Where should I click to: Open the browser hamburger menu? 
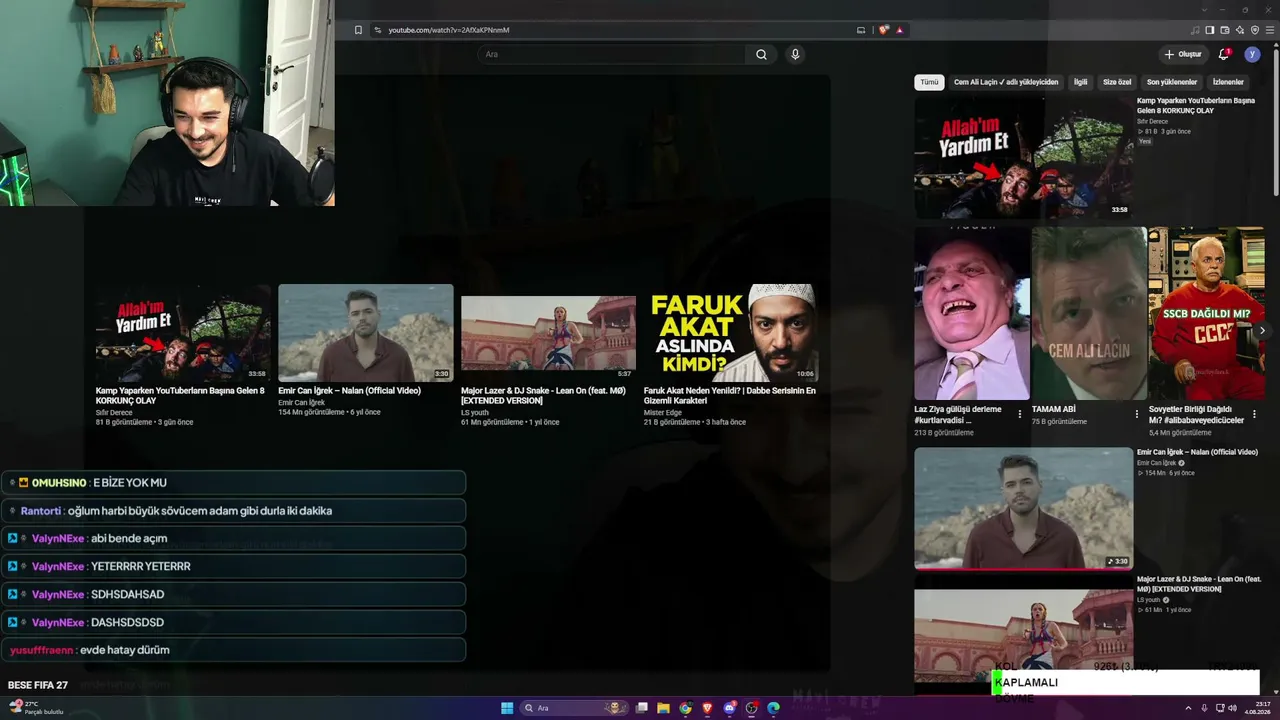[1271, 30]
